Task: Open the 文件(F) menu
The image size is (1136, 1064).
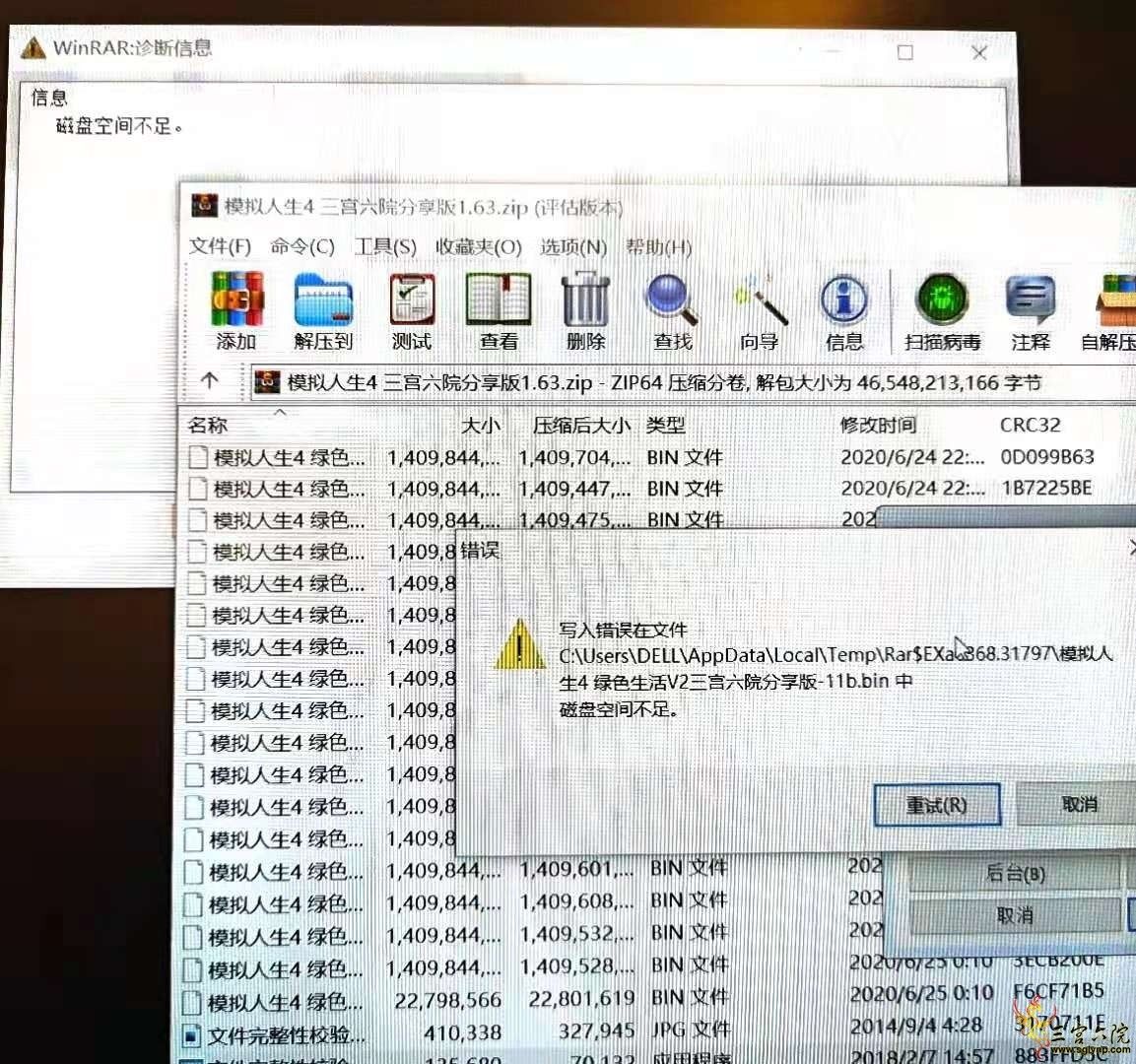Action: (221, 246)
